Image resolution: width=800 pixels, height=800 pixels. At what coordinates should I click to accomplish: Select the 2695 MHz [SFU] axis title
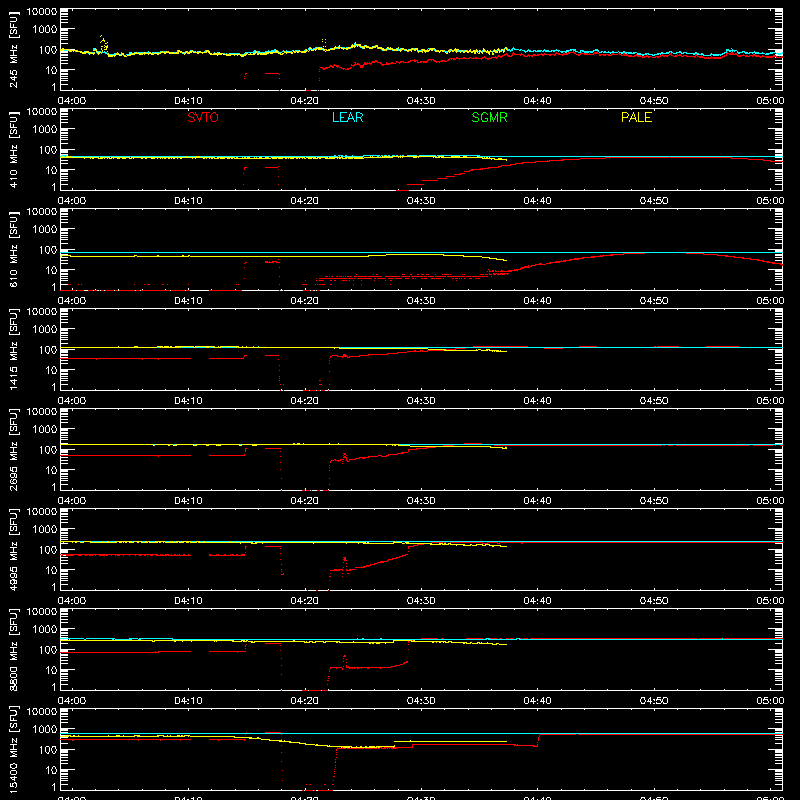pos(13,449)
